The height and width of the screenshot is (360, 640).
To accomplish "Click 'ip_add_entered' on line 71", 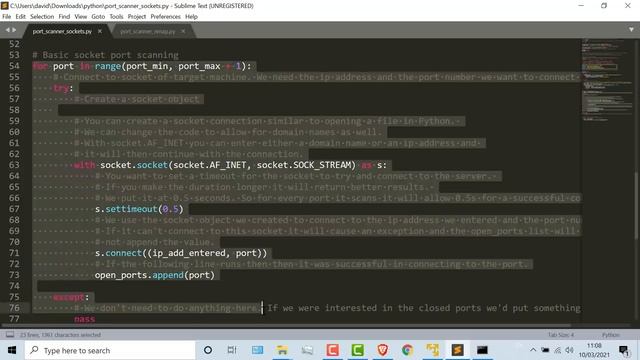I will tap(189, 253).
